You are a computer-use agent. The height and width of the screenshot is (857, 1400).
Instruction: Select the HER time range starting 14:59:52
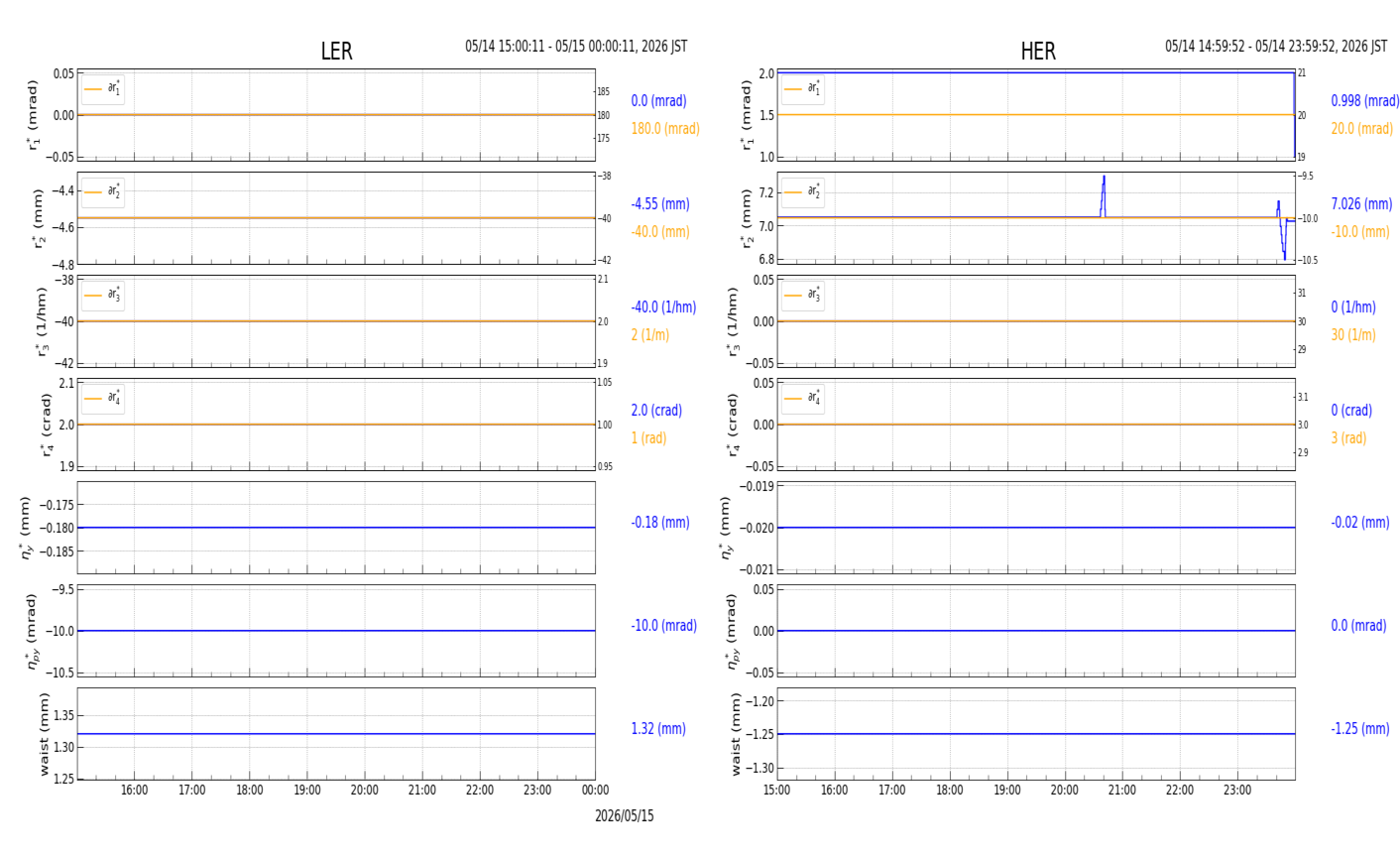pos(1276,47)
